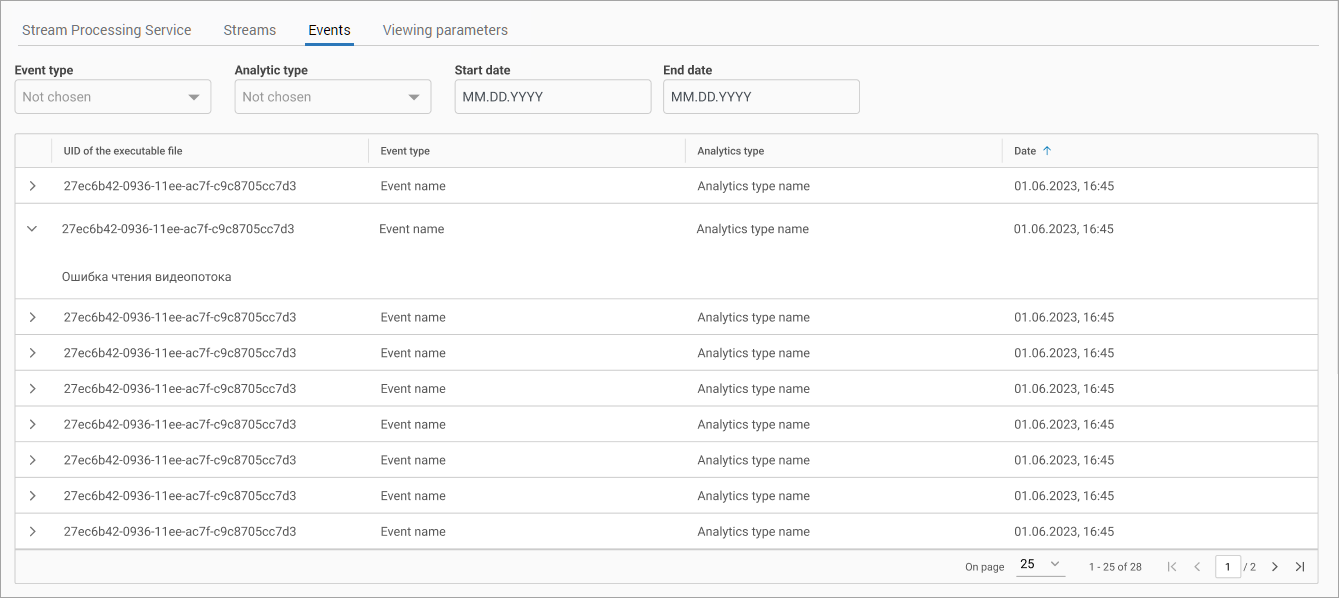1339x598 pixels.
Task: Collapse the expanded second event row
Action: pyautogui.click(x=32, y=229)
